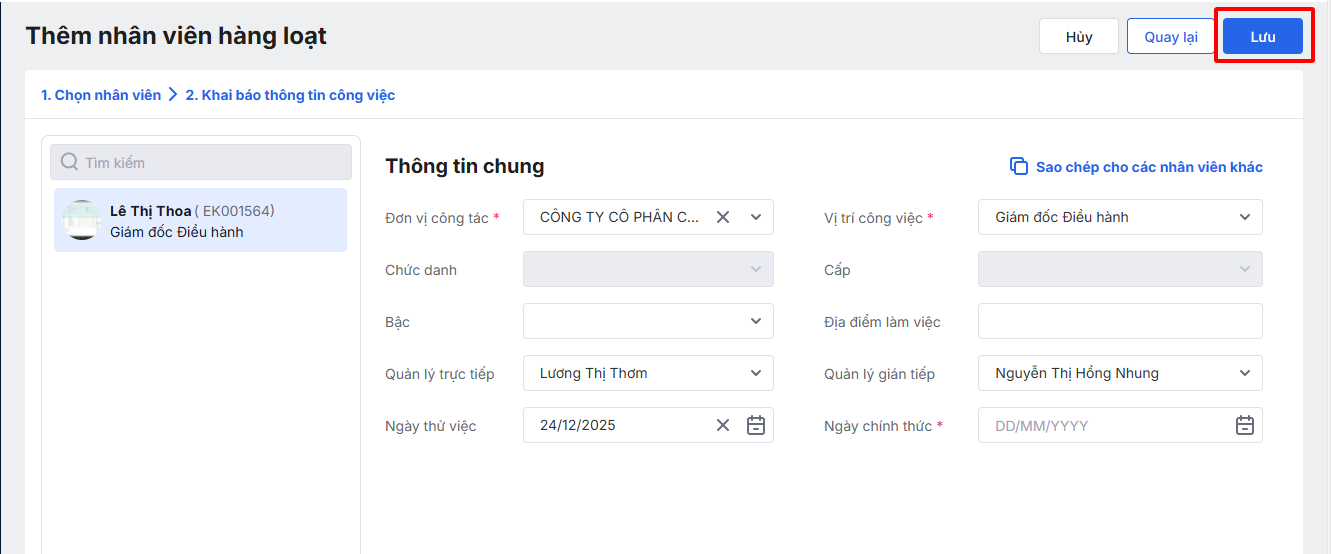Open calendar for Ngày chính thức
Viewport: 1331px width, 554px height.
(1245, 425)
